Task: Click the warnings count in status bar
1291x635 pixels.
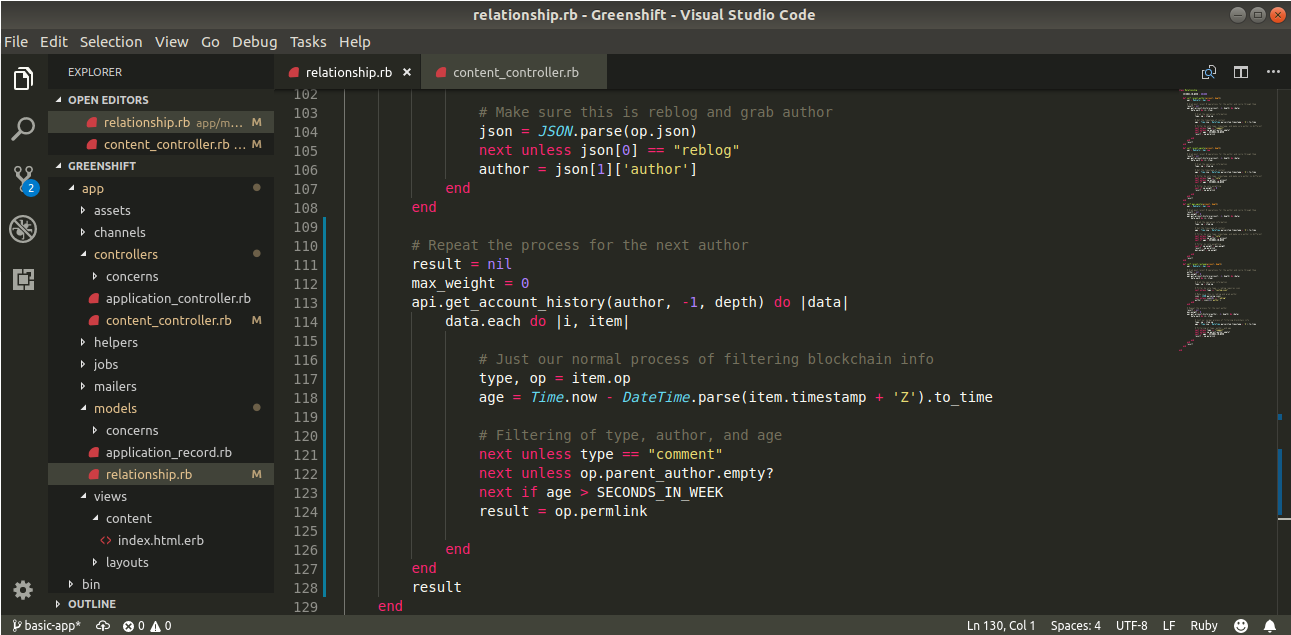Action: click(160, 626)
